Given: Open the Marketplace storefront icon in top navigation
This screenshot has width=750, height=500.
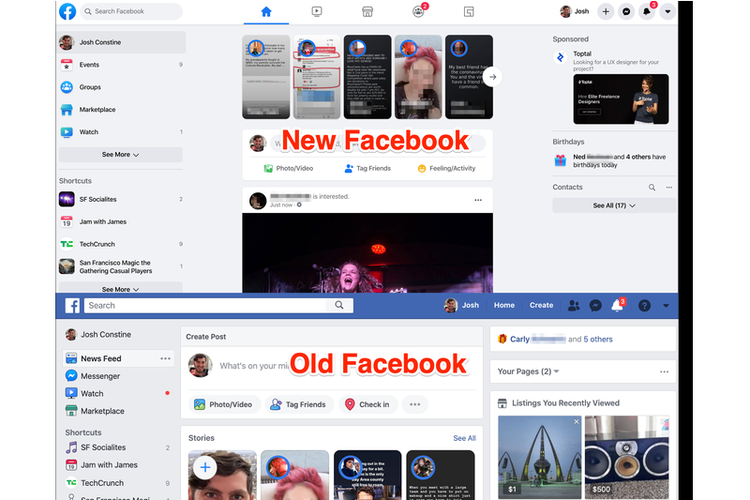Looking at the screenshot, I should pos(367,12).
